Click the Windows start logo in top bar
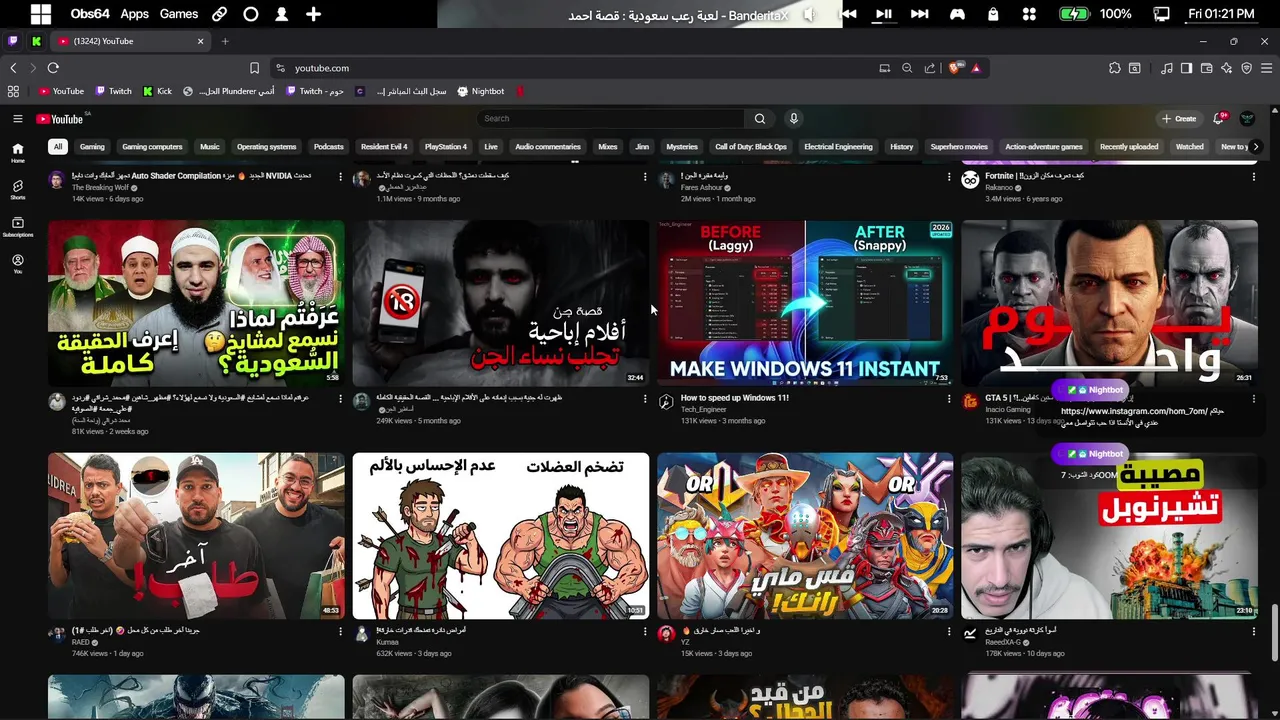The height and width of the screenshot is (720, 1280). [x=41, y=14]
